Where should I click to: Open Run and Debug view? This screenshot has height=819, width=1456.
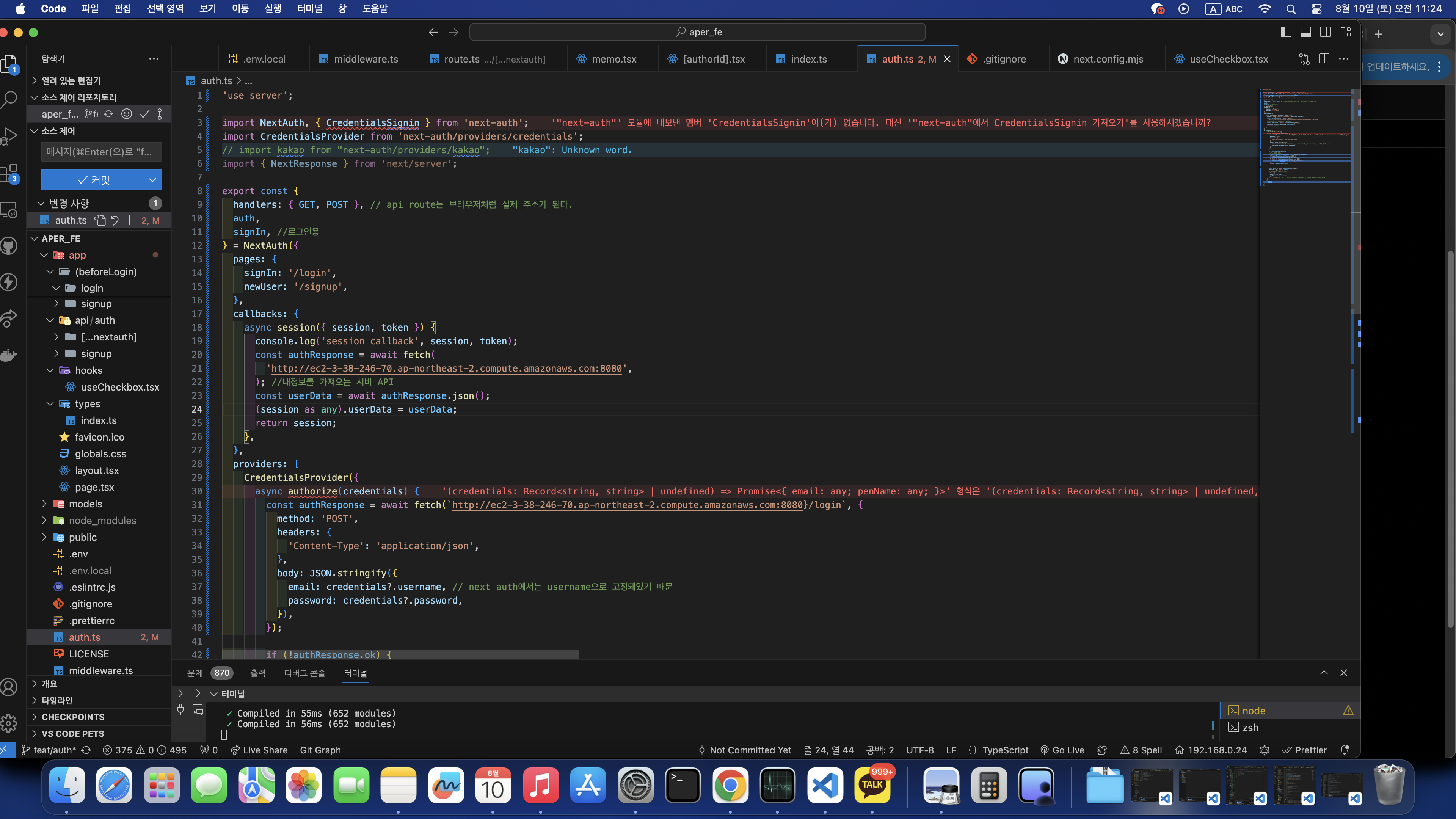pyautogui.click(x=9, y=136)
